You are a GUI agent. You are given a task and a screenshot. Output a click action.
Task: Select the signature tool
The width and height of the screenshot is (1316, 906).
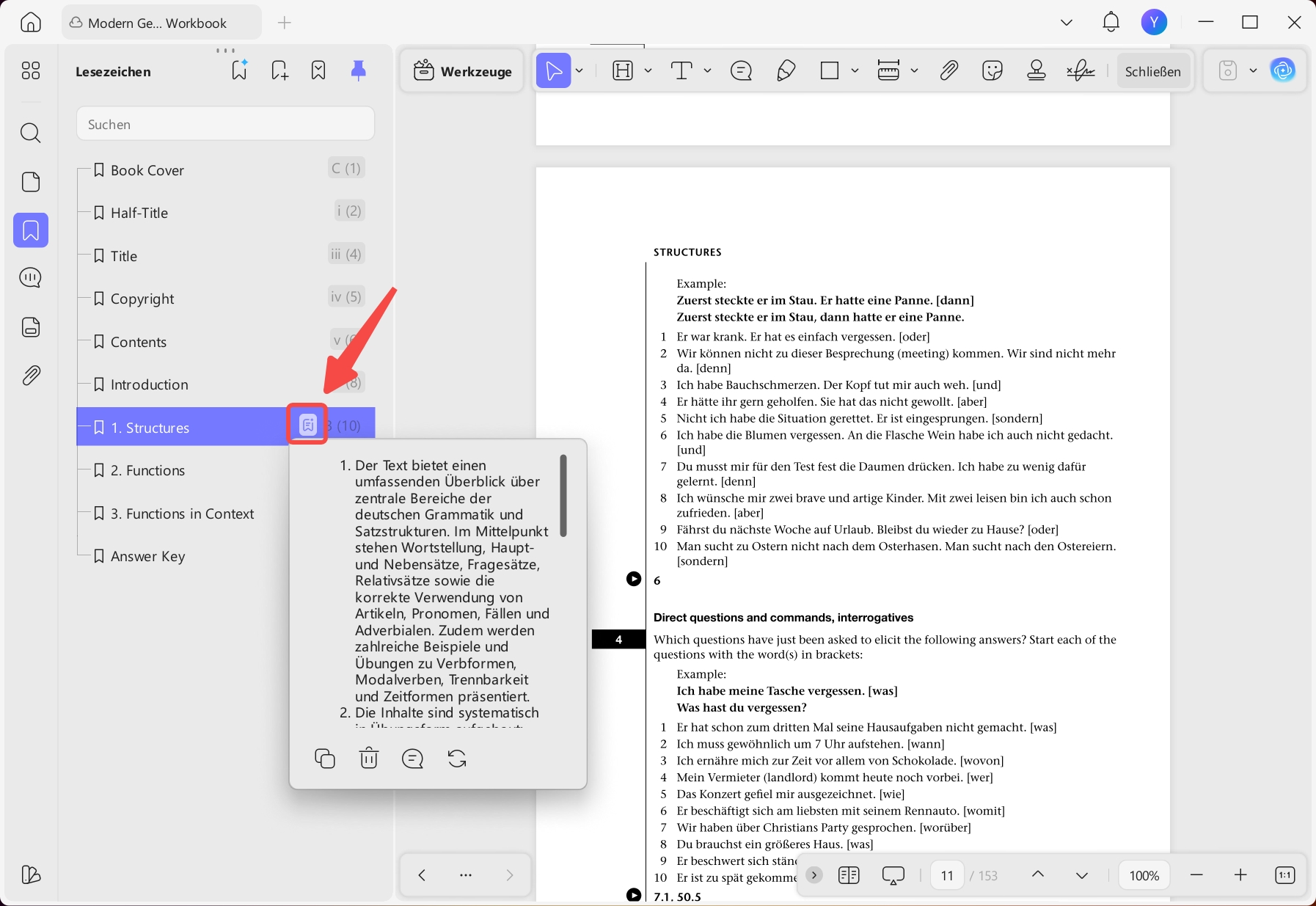pos(1079,70)
